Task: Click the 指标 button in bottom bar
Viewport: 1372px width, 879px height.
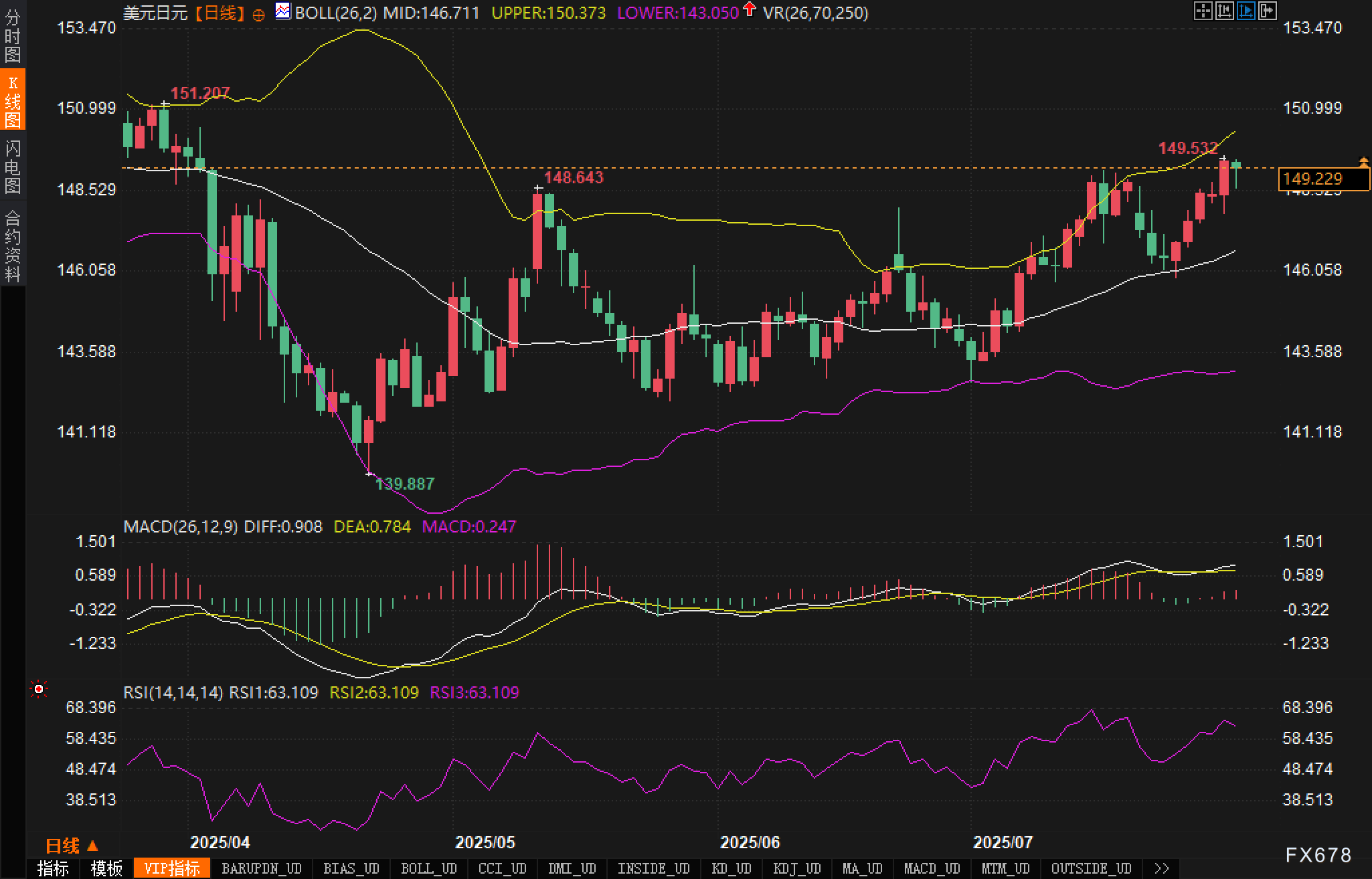Action: click(53, 868)
